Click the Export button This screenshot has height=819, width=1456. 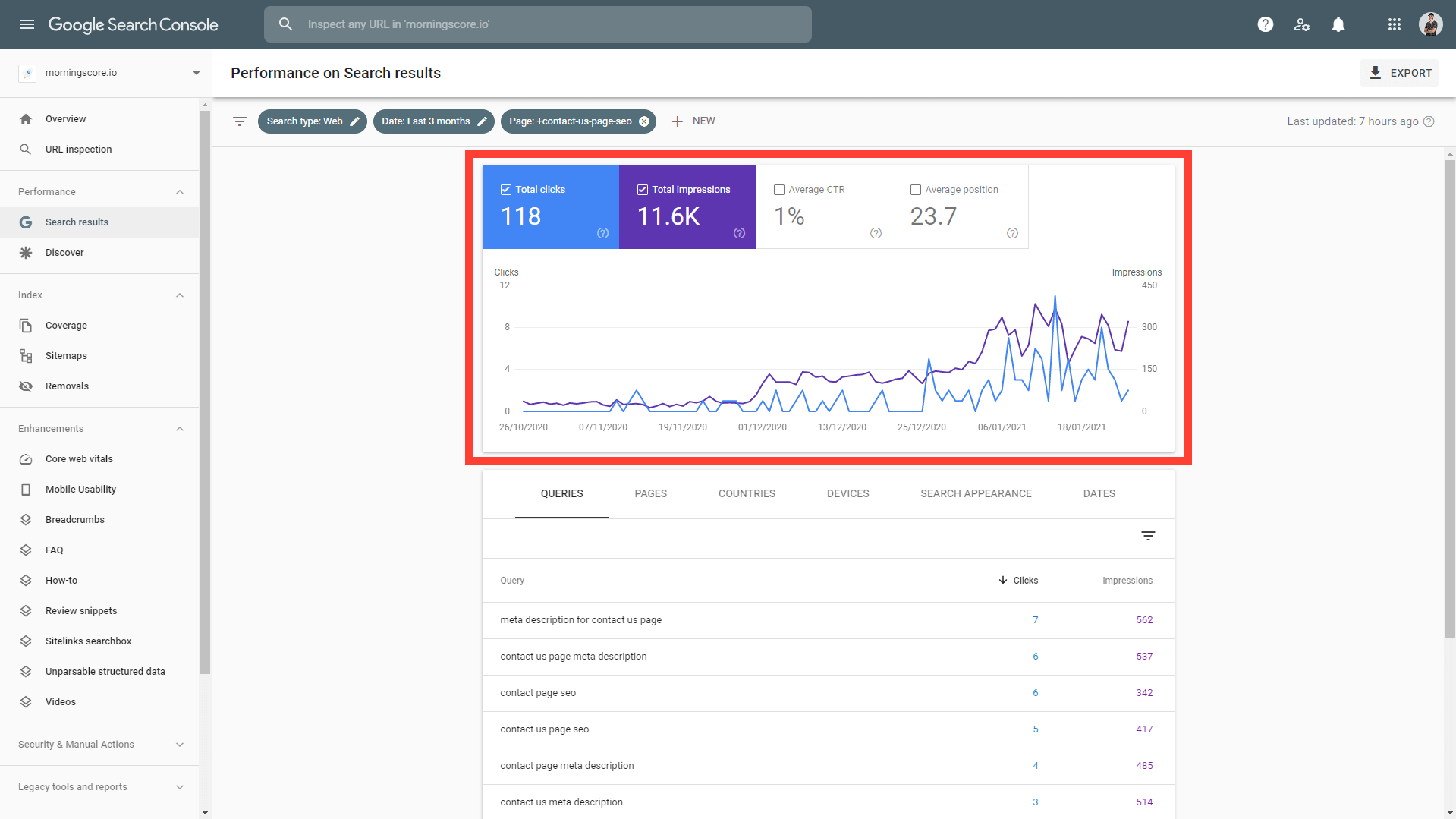[x=1400, y=73]
